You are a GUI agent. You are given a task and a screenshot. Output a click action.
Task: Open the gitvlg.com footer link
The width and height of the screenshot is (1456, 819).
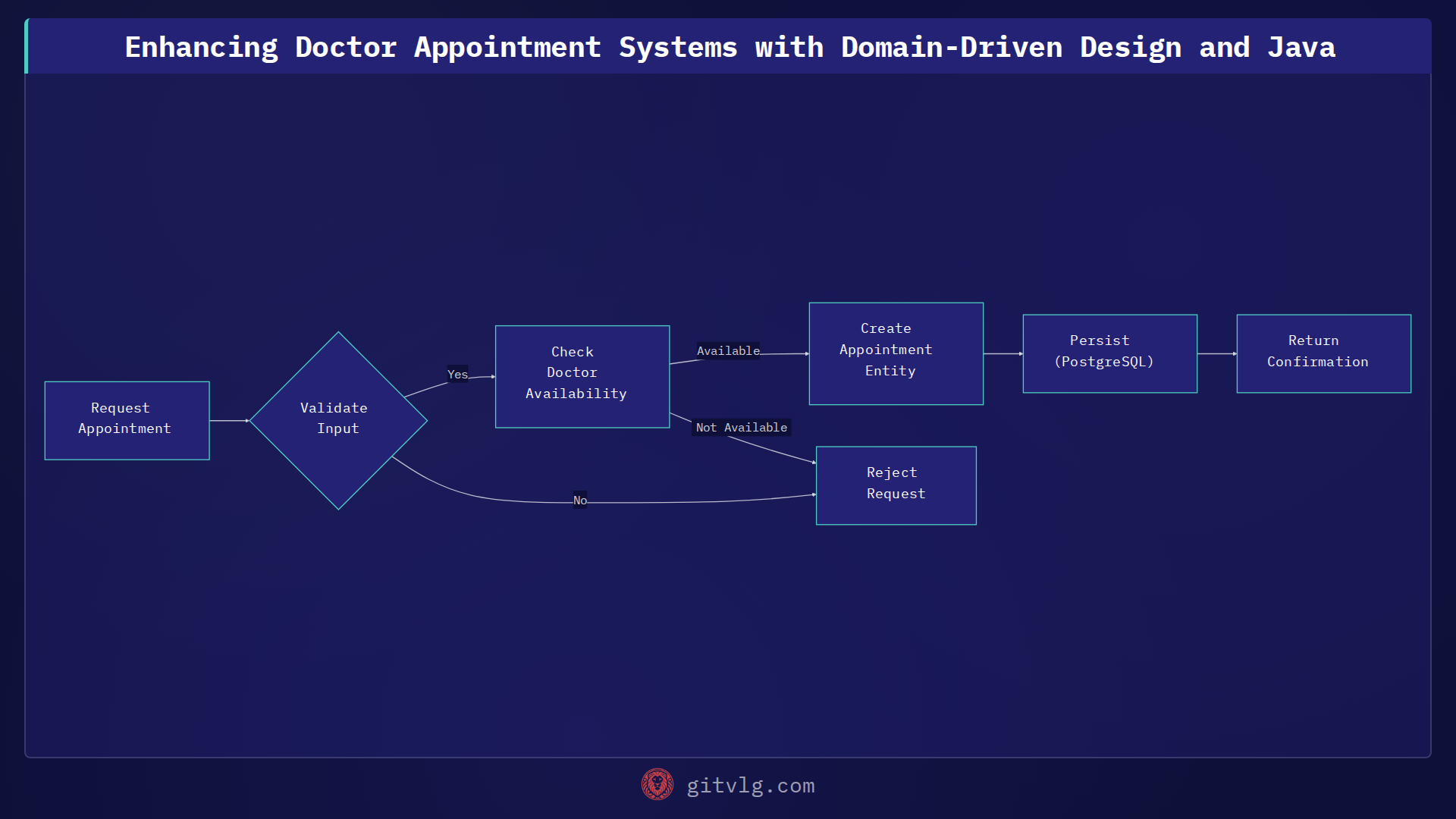coord(751,786)
